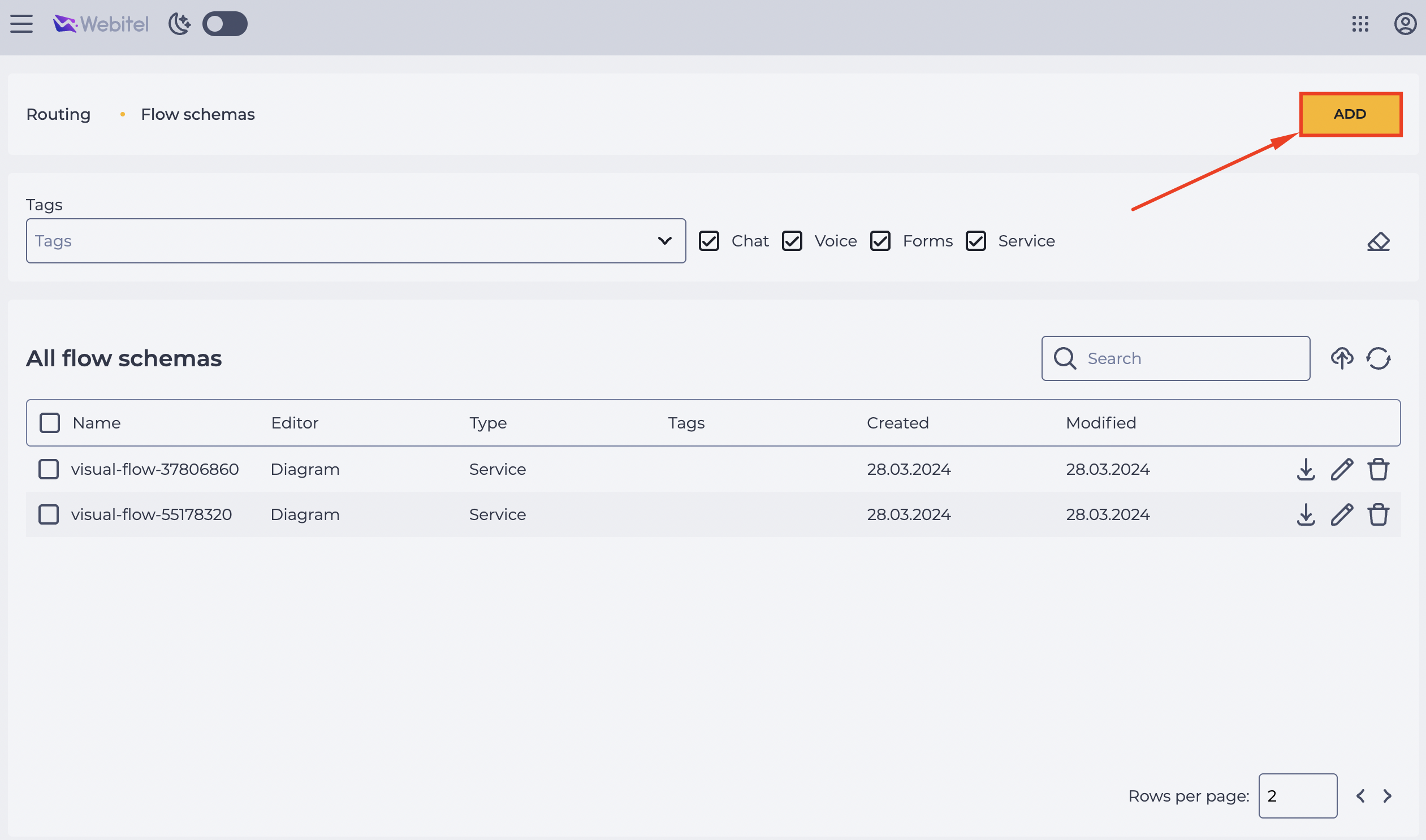Open the user account menu
This screenshot has width=1426, height=840.
coord(1405,24)
